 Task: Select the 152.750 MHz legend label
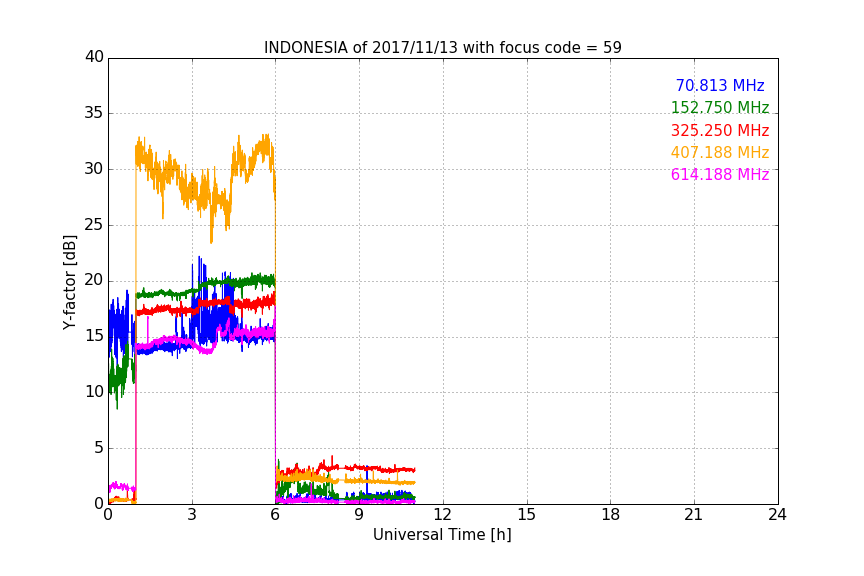pyautogui.click(x=720, y=107)
